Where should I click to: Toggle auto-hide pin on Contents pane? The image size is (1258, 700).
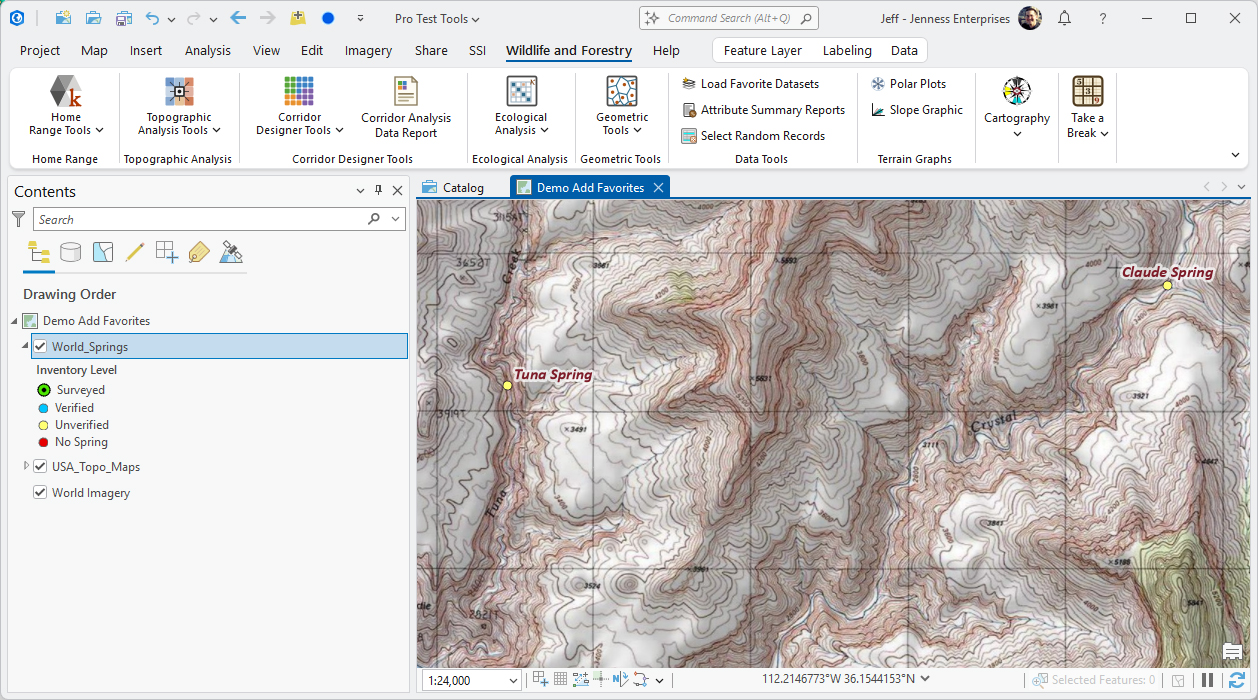378,191
